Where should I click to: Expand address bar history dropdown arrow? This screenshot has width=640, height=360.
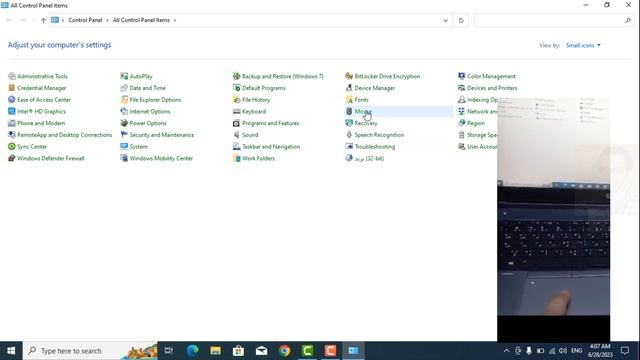pos(445,20)
